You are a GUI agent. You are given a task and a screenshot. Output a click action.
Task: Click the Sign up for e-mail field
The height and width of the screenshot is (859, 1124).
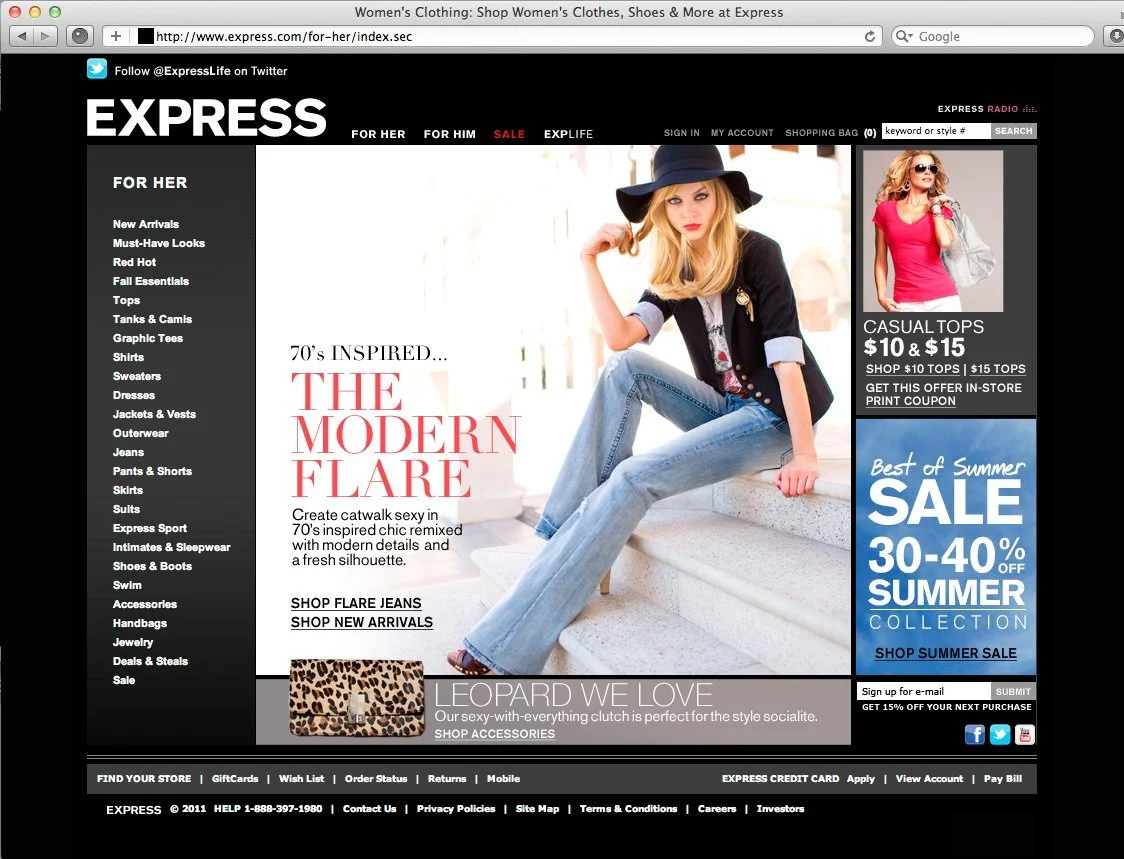tap(923, 691)
